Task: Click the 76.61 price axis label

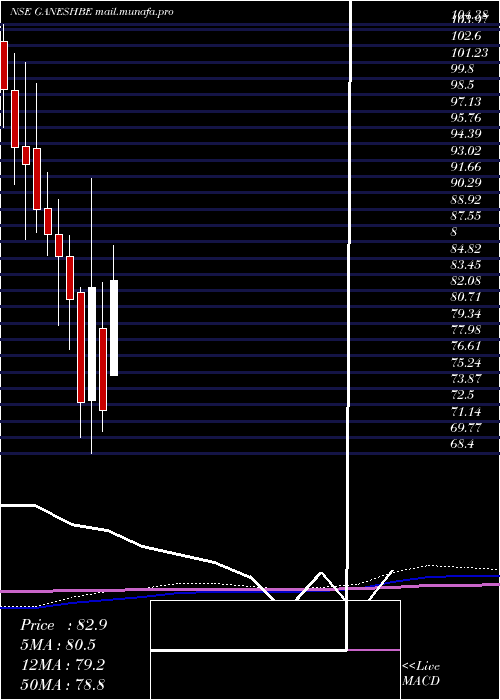Action: [x=466, y=346]
